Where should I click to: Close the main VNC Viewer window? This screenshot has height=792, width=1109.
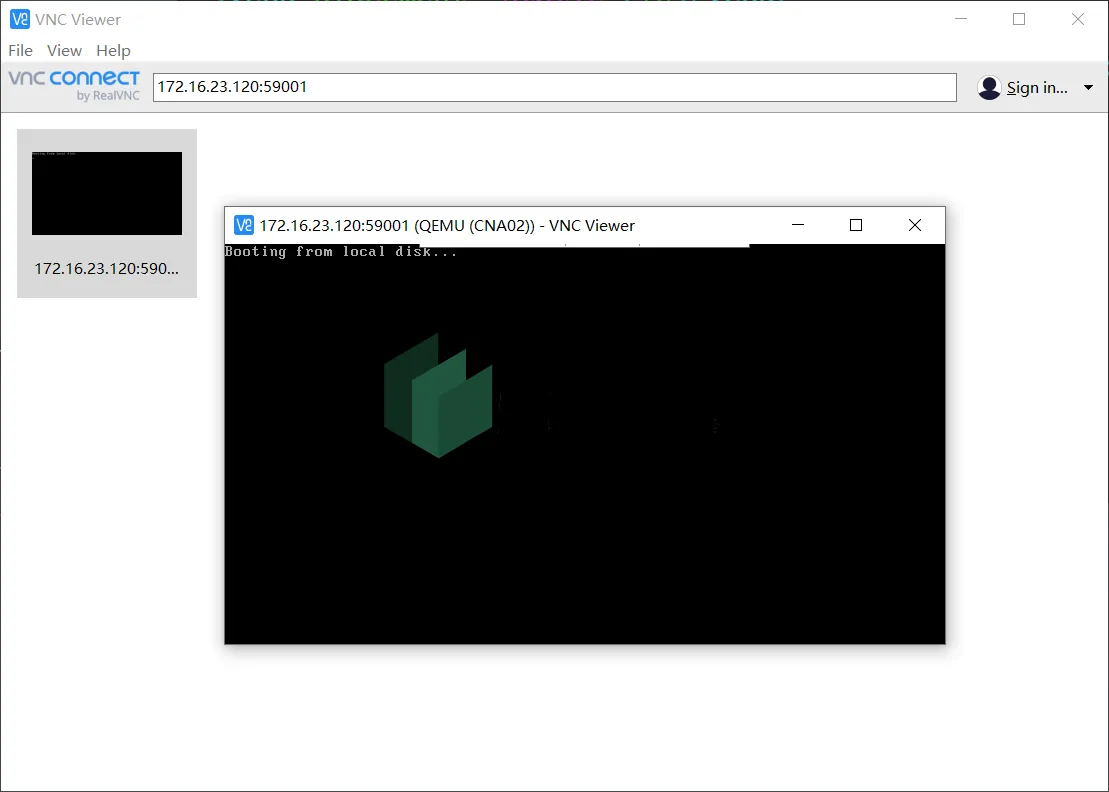(1078, 19)
